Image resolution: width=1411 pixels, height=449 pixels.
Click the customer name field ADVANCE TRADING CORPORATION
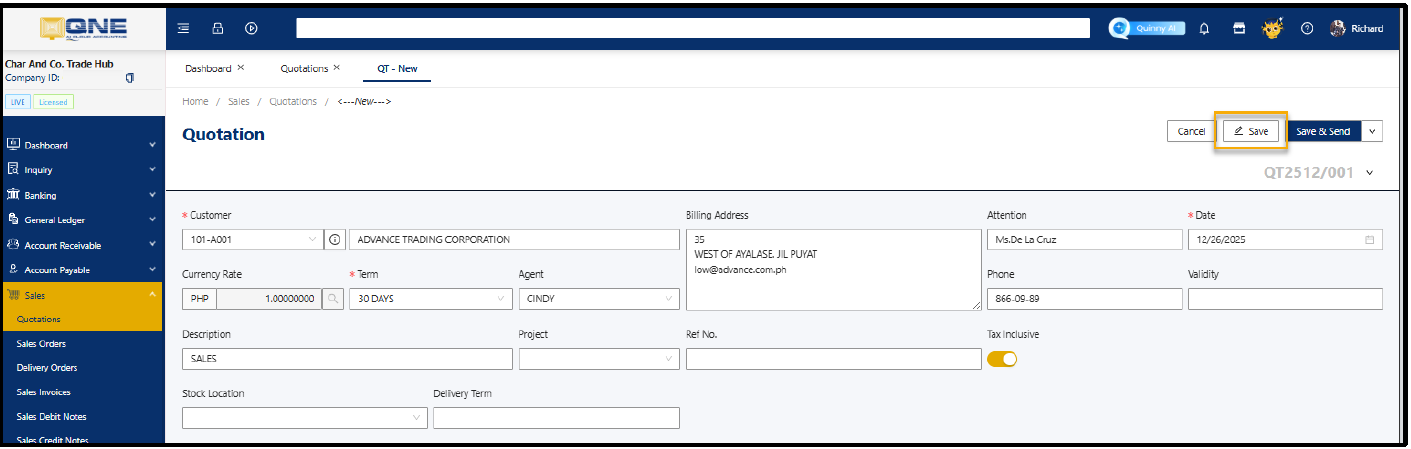pos(514,240)
